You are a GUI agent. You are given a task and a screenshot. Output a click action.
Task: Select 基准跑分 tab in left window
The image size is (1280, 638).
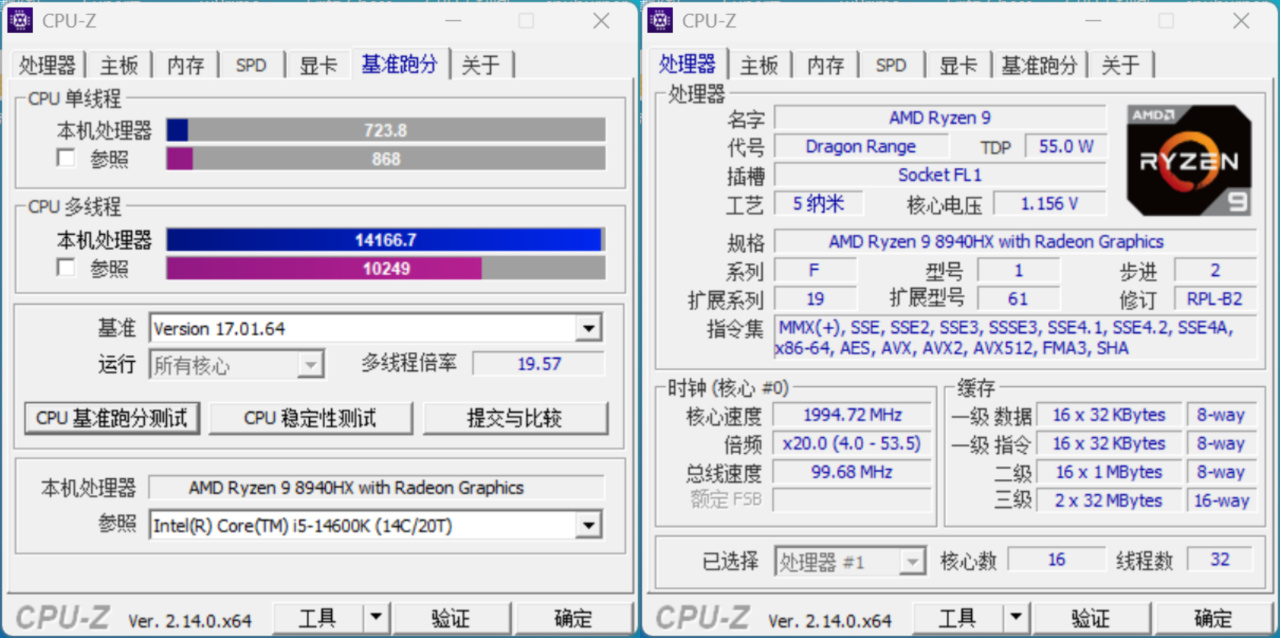[x=400, y=63]
